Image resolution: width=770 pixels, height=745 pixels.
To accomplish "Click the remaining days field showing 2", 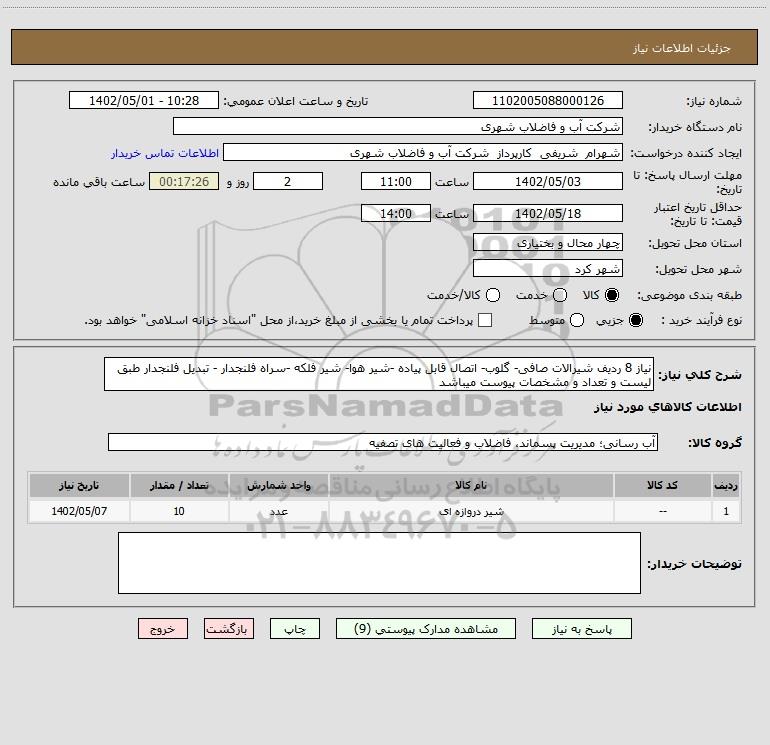I will coord(288,181).
